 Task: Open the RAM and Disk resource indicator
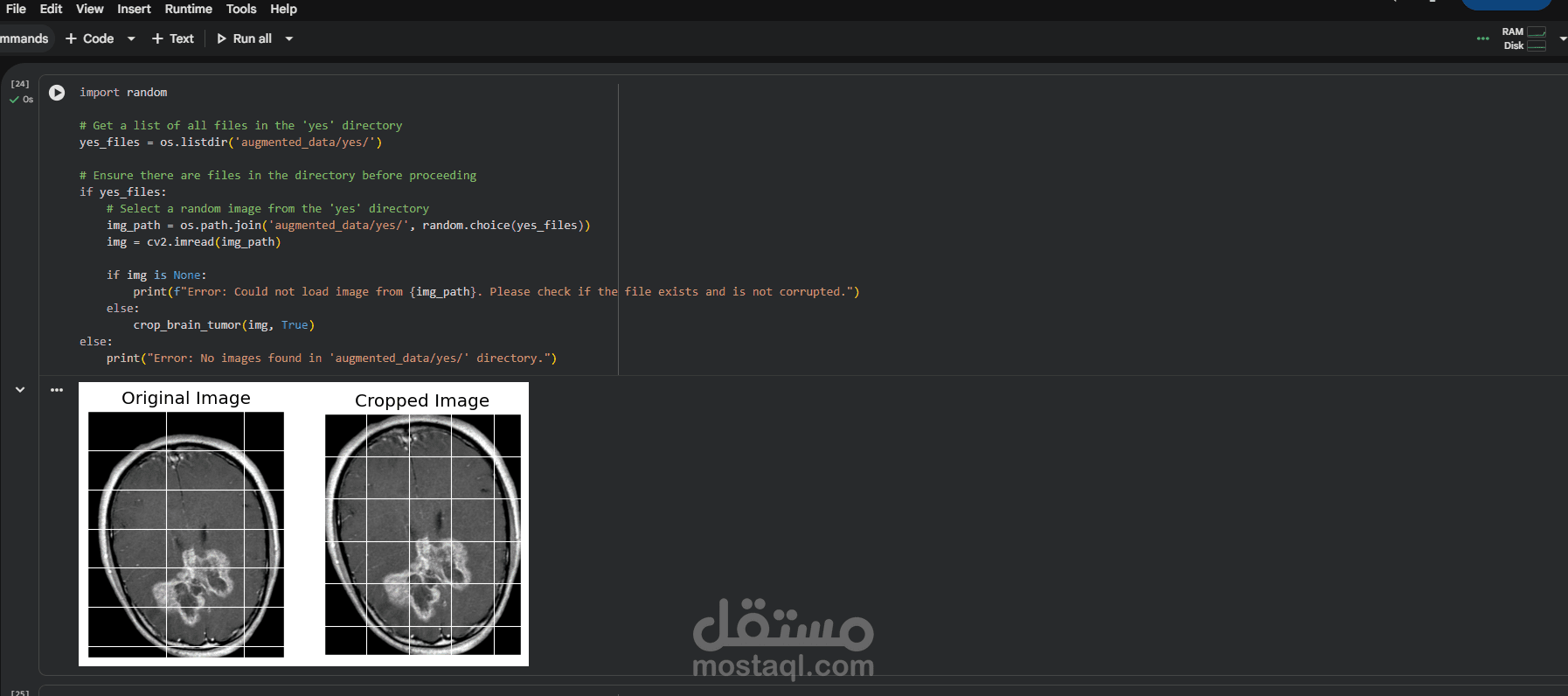tap(1524, 38)
